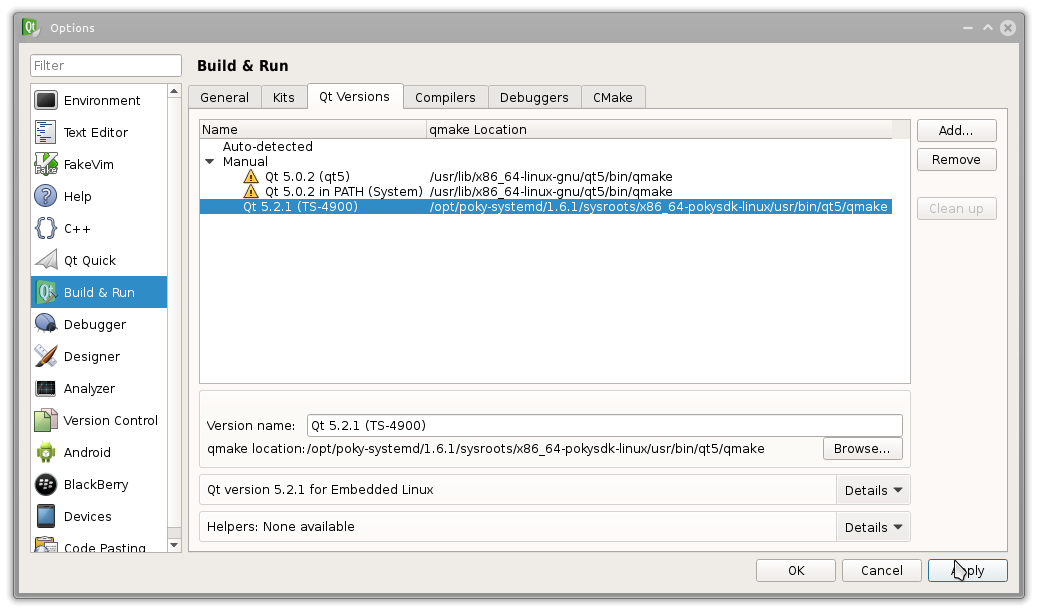Minimize the Options window
Viewport: 1038px width, 612px height.
coord(968,28)
